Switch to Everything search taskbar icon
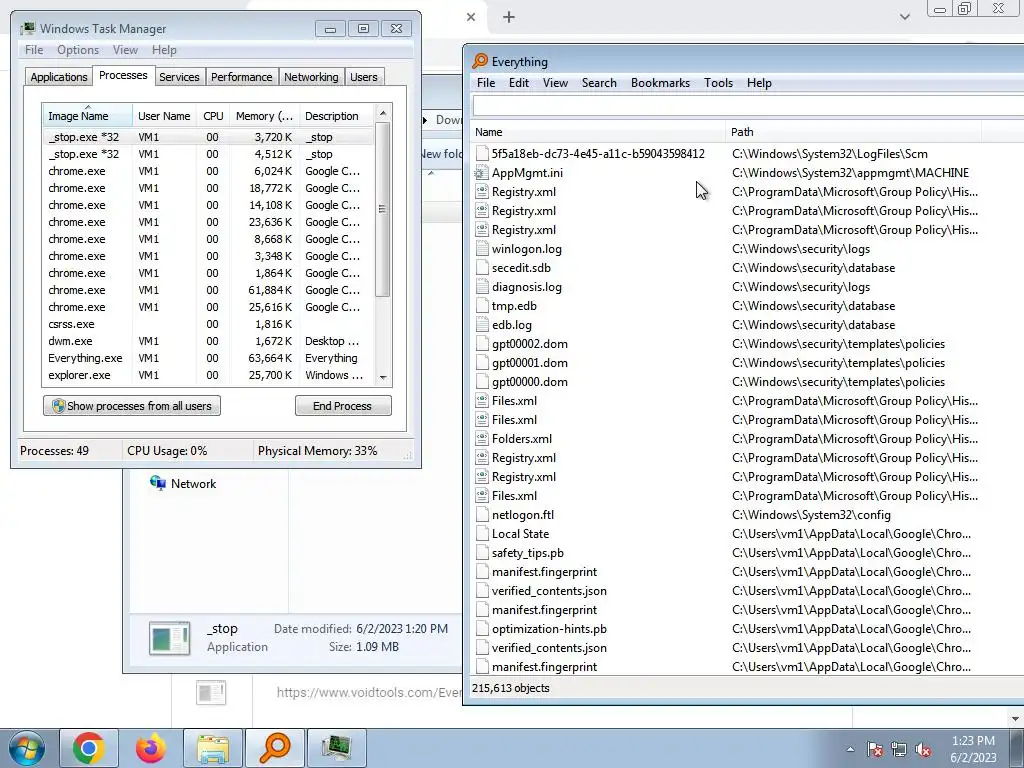Image resolution: width=1024 pixels, height=768 pixels. [275, 748]
